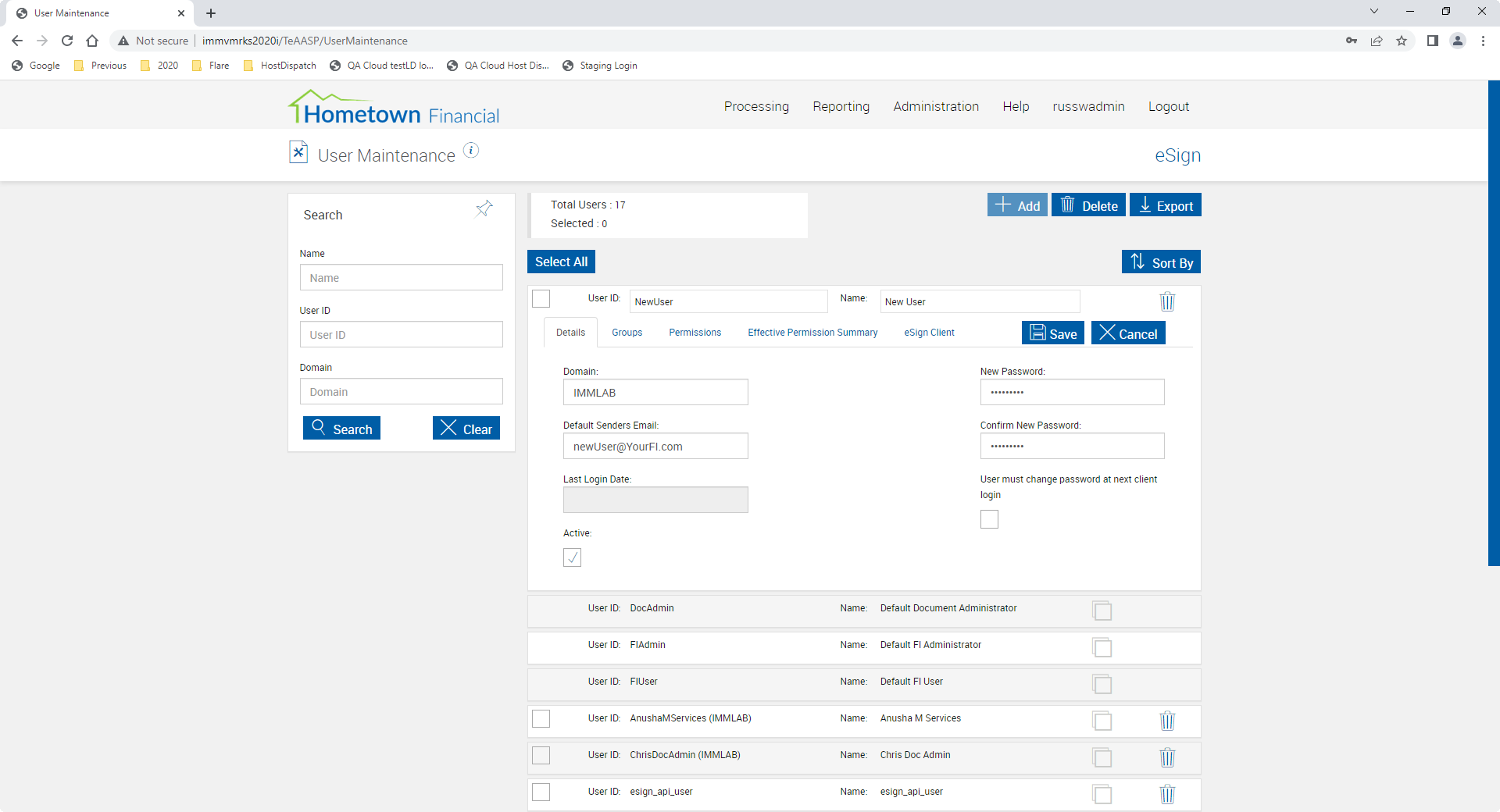
Task: Open the eSign Client tab
Action: coord(929,333)
